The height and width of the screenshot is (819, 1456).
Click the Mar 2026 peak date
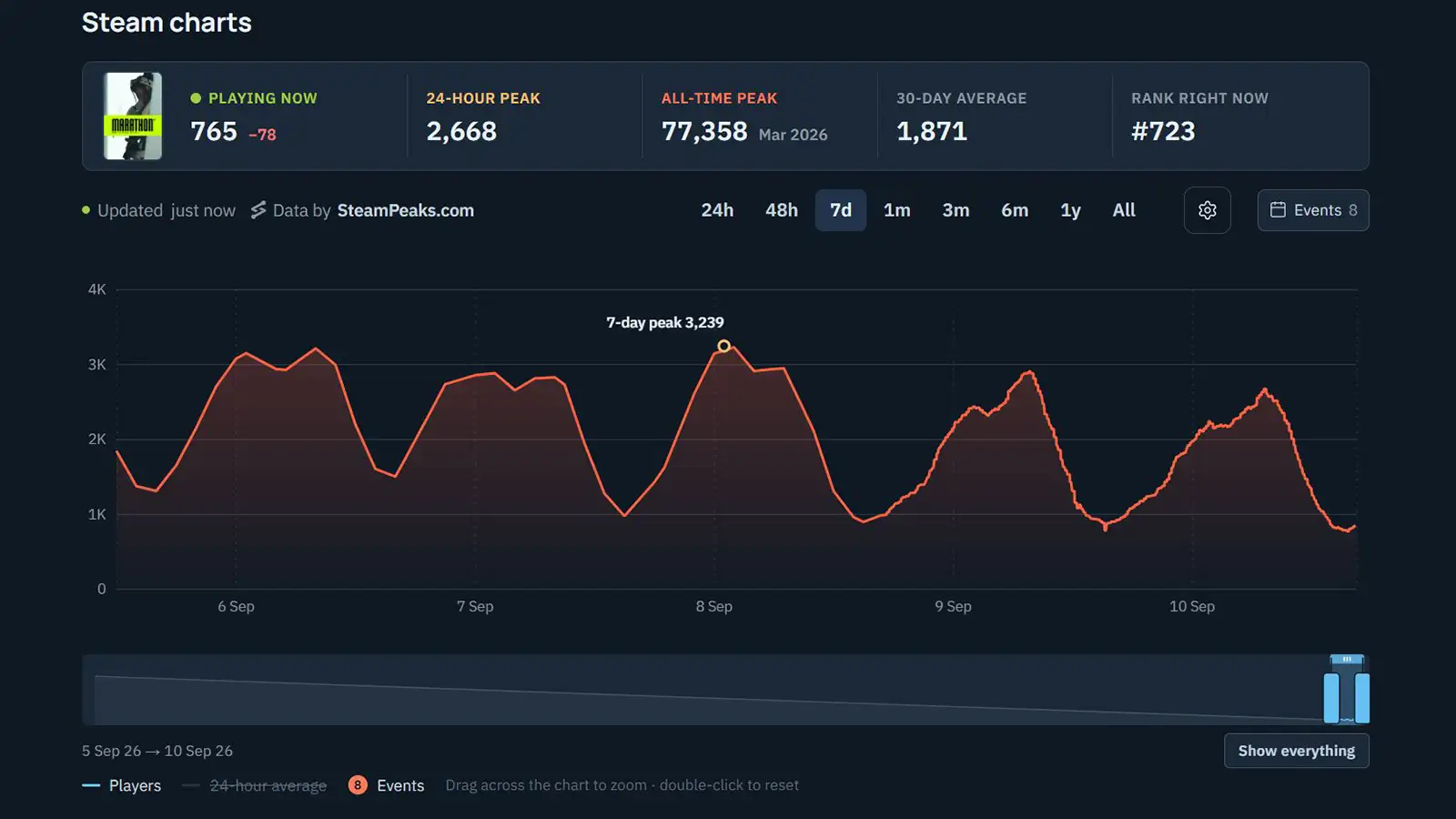[793, 135]
